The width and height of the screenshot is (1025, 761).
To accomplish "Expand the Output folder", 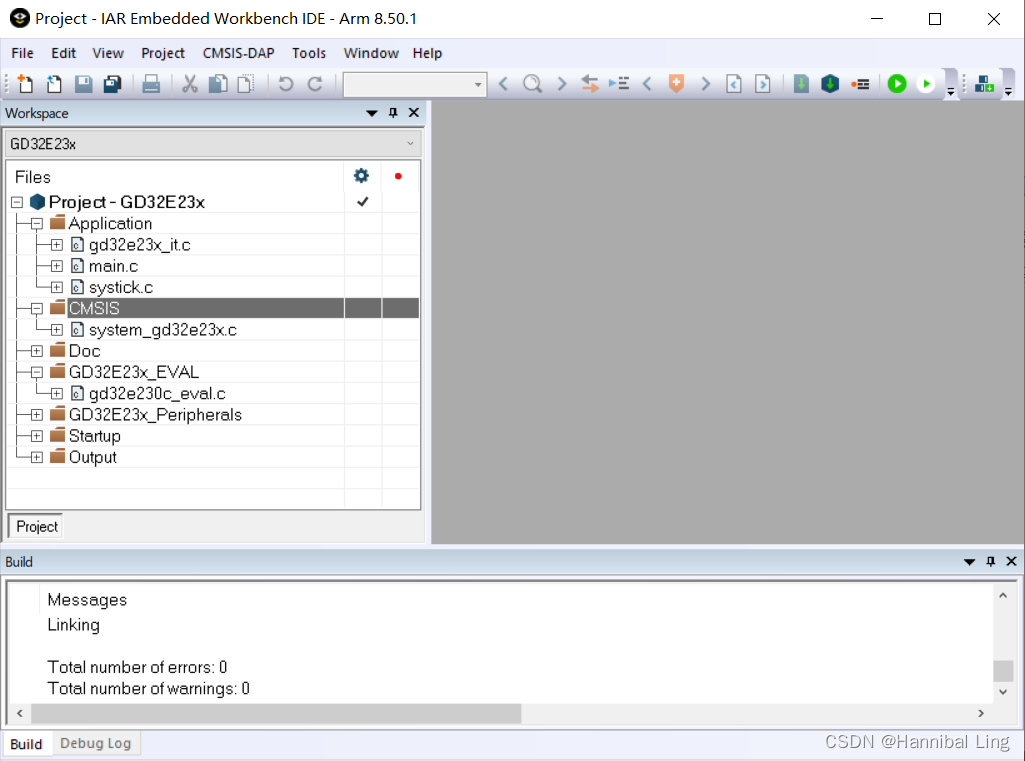I will click(37, 457).
